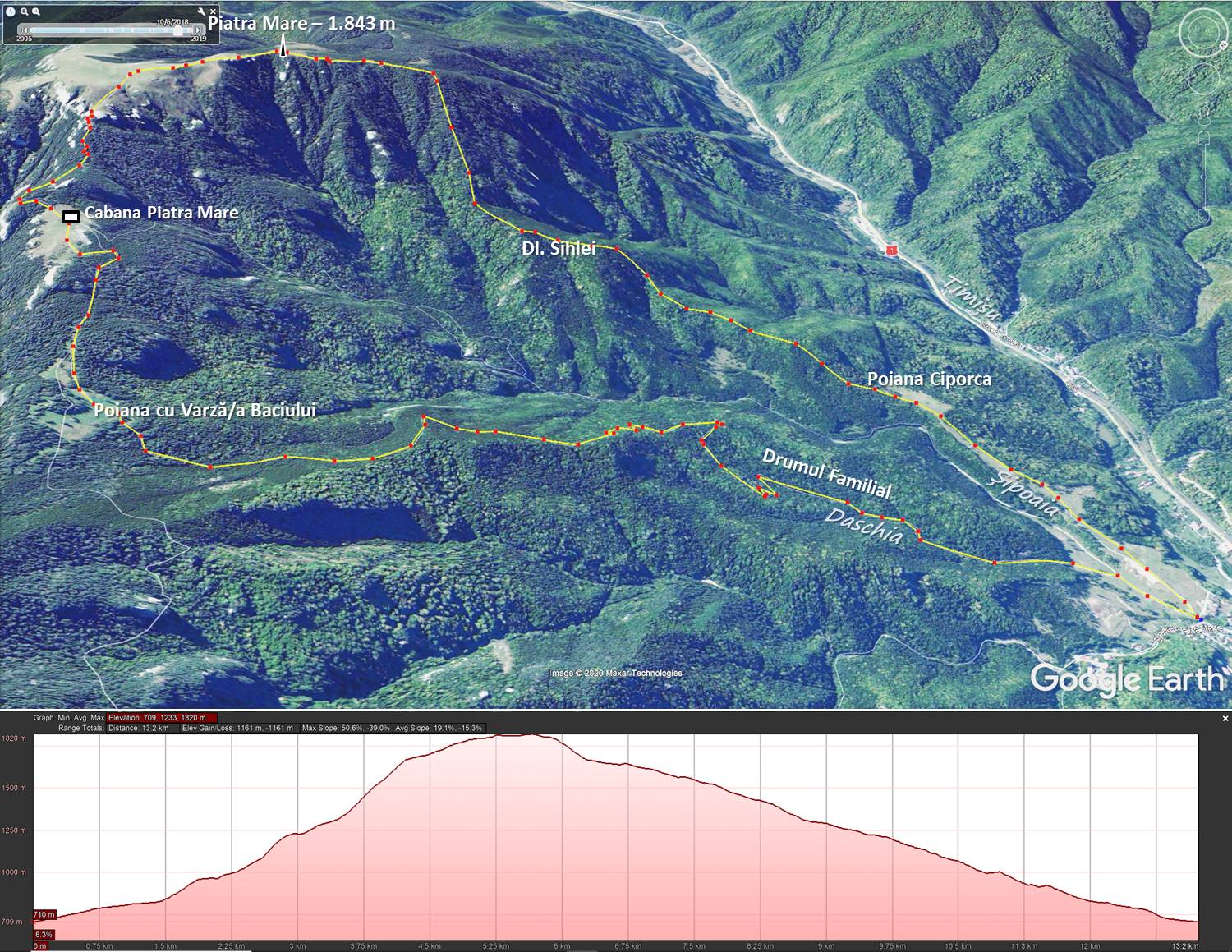Click the Elev Gain/Loss statistic
1232x952 pixels.
(x=237, y=728)
